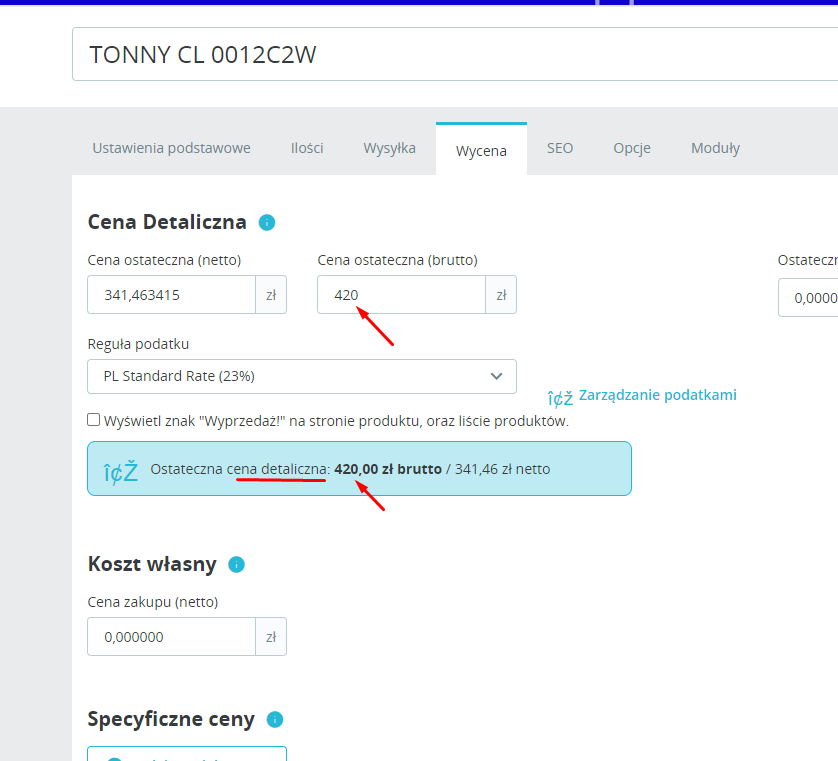Click info icon next to Specyficzne ceny
Viewport: 838px width, 761px height.
pyautogui.click(x=275, y=719)
